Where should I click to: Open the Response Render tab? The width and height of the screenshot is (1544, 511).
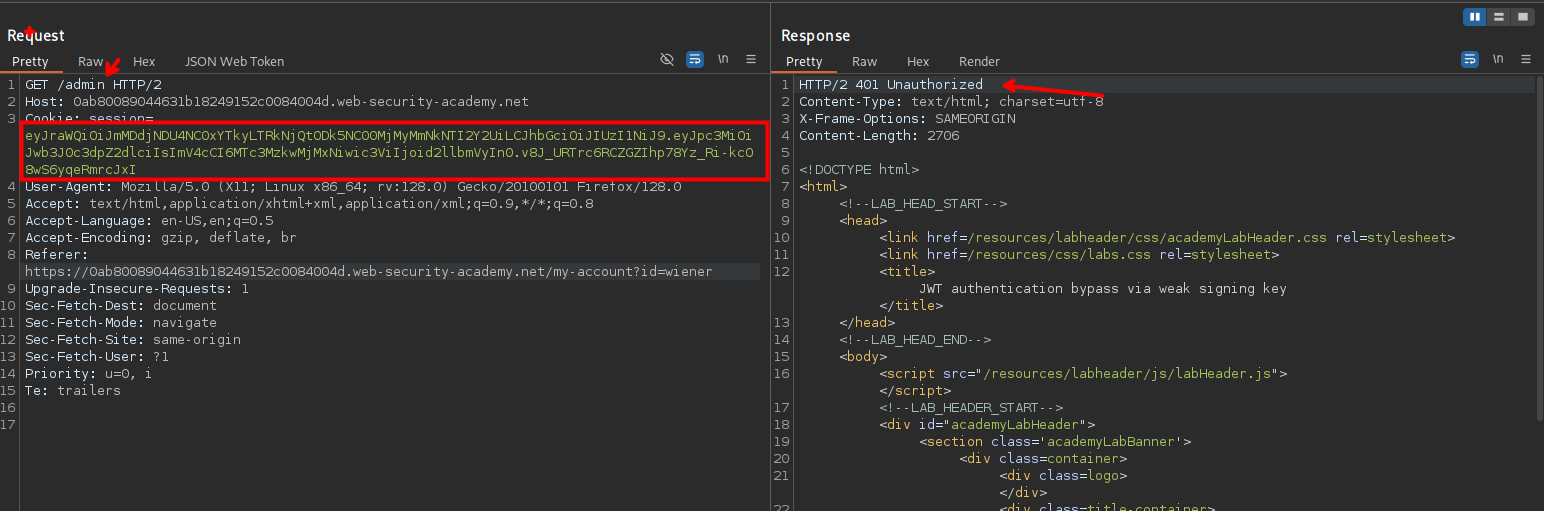click(x=979, y=62)
